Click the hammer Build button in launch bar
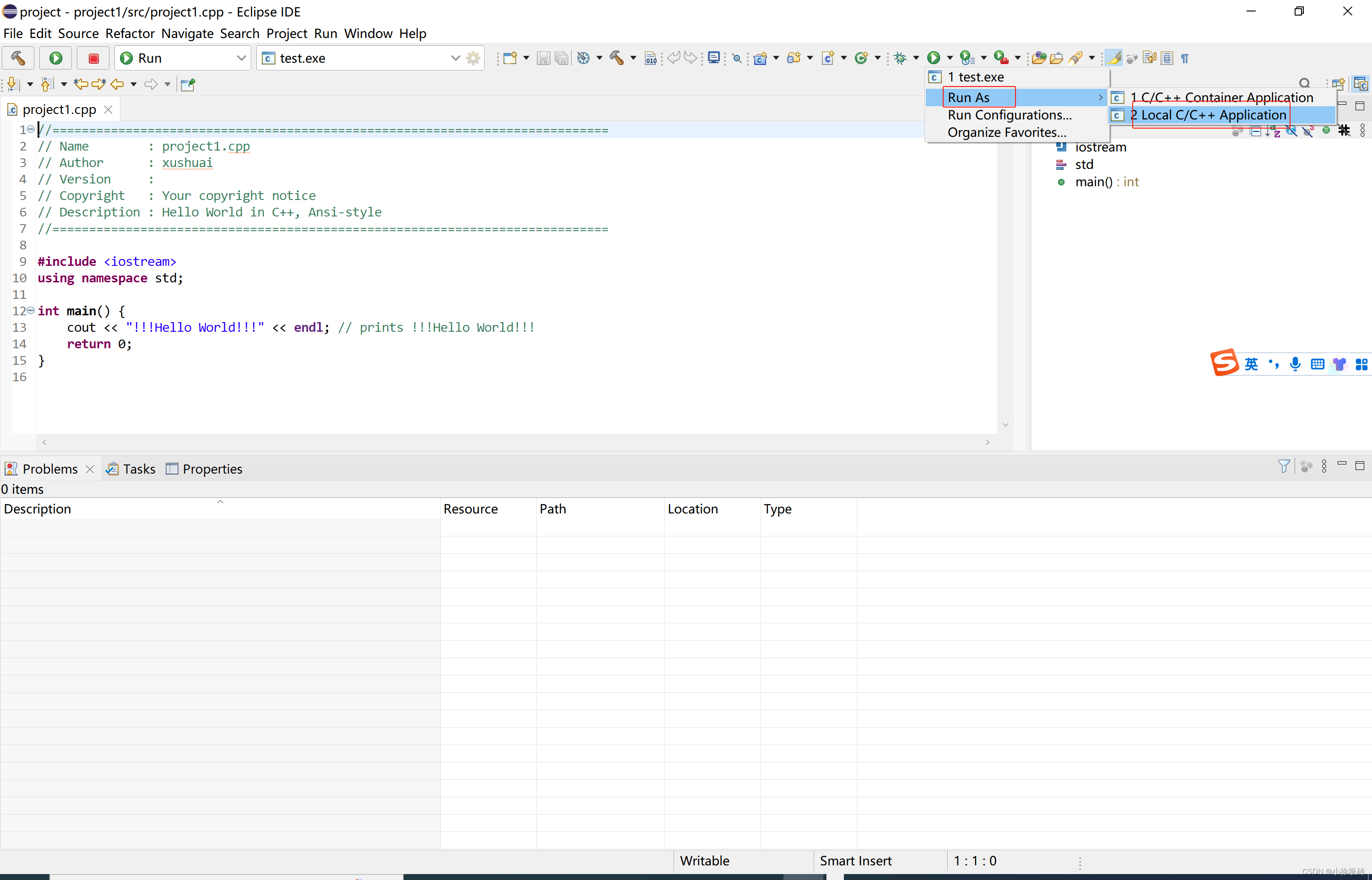Screen dimensions: 1372x880 point(18,58)
